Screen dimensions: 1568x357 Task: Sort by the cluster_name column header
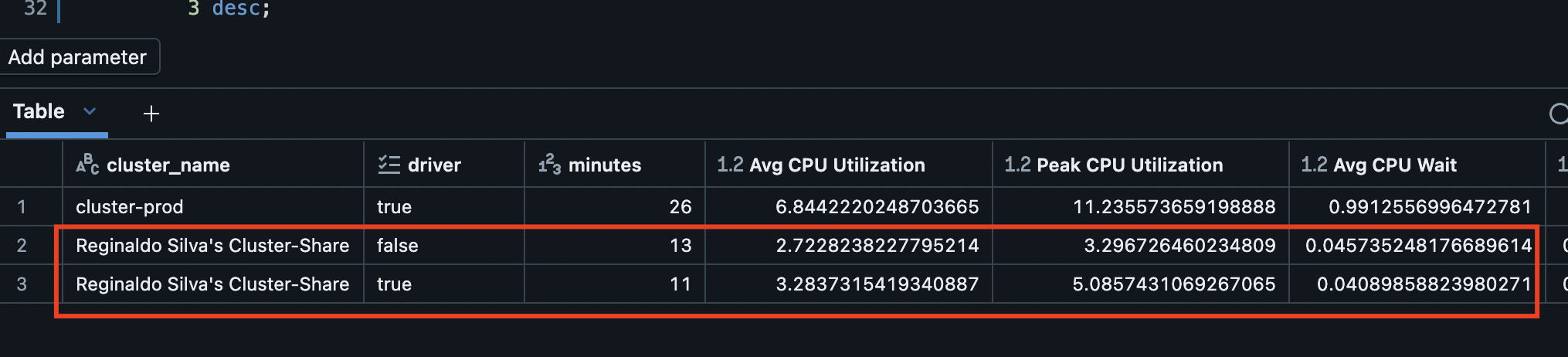click(x=168, y=165)
